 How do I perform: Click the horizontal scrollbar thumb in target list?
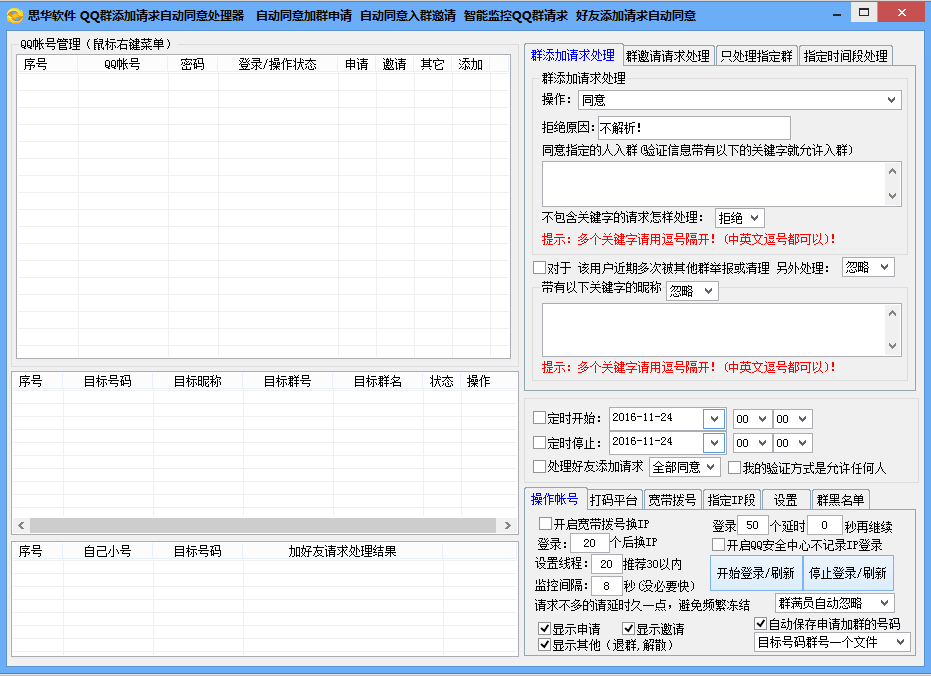(263, 525)
